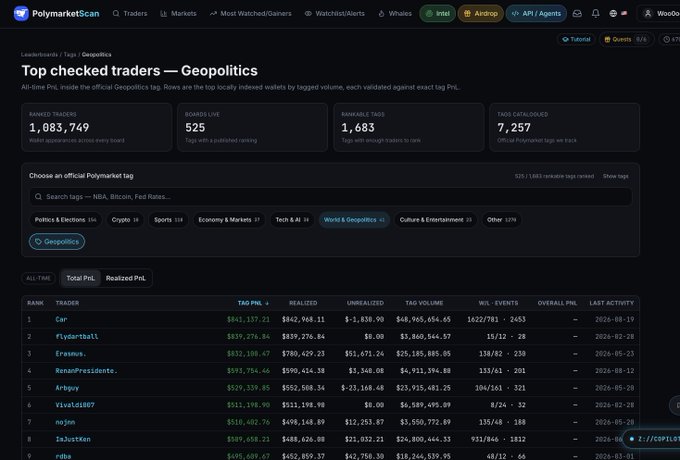Viewport: 680px width, 460px height.
Task: Open the Markets nav item
Action: point(178,13)
